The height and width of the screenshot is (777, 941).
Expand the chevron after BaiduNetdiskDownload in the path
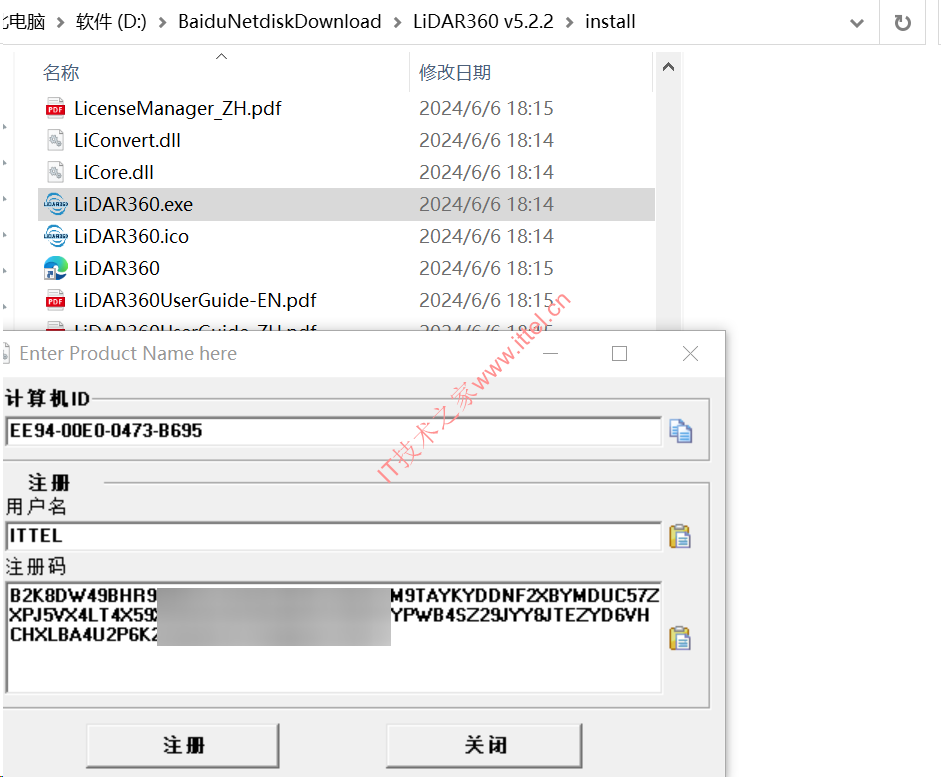(397, 23)
